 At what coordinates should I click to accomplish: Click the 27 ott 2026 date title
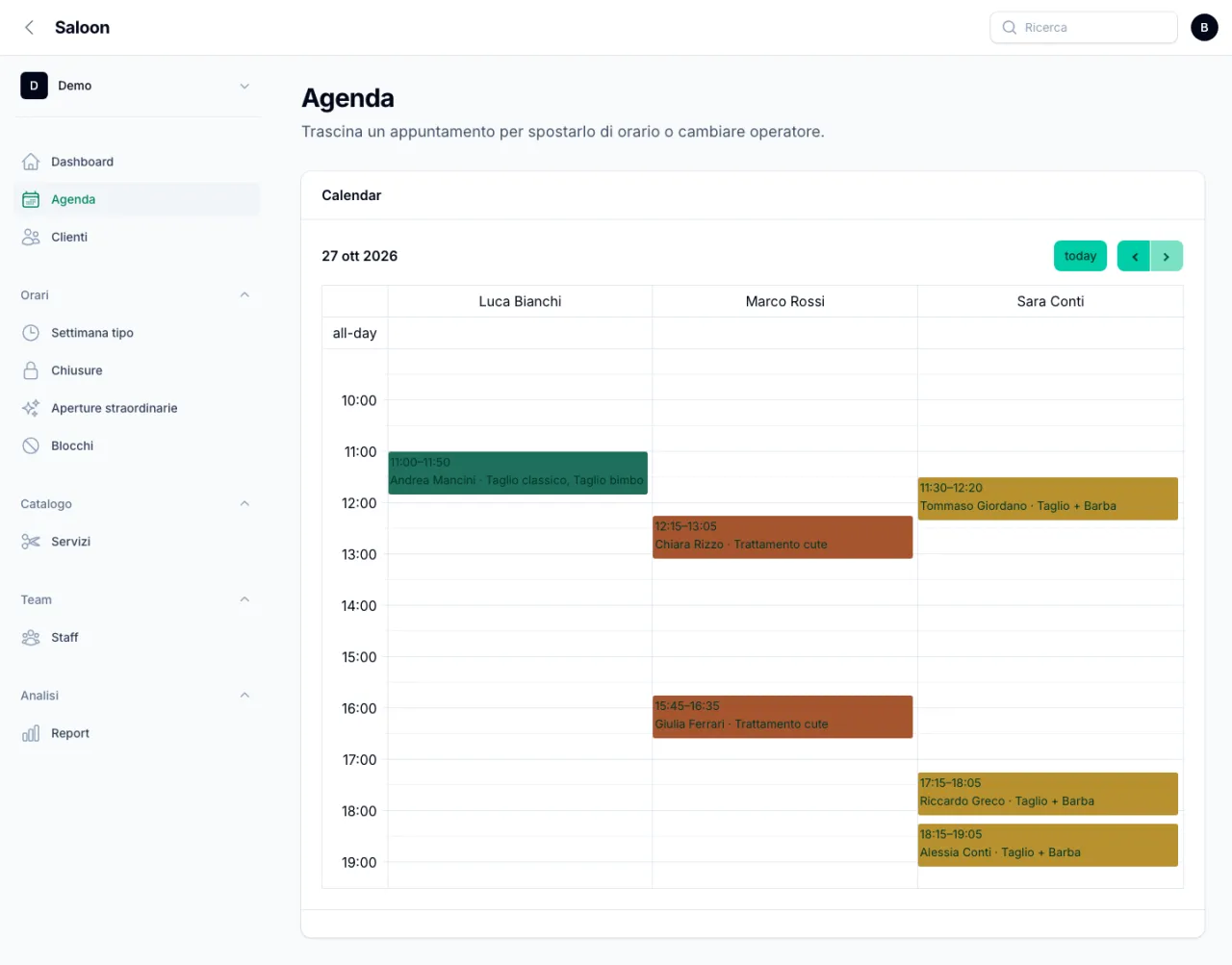coord(359,256)
